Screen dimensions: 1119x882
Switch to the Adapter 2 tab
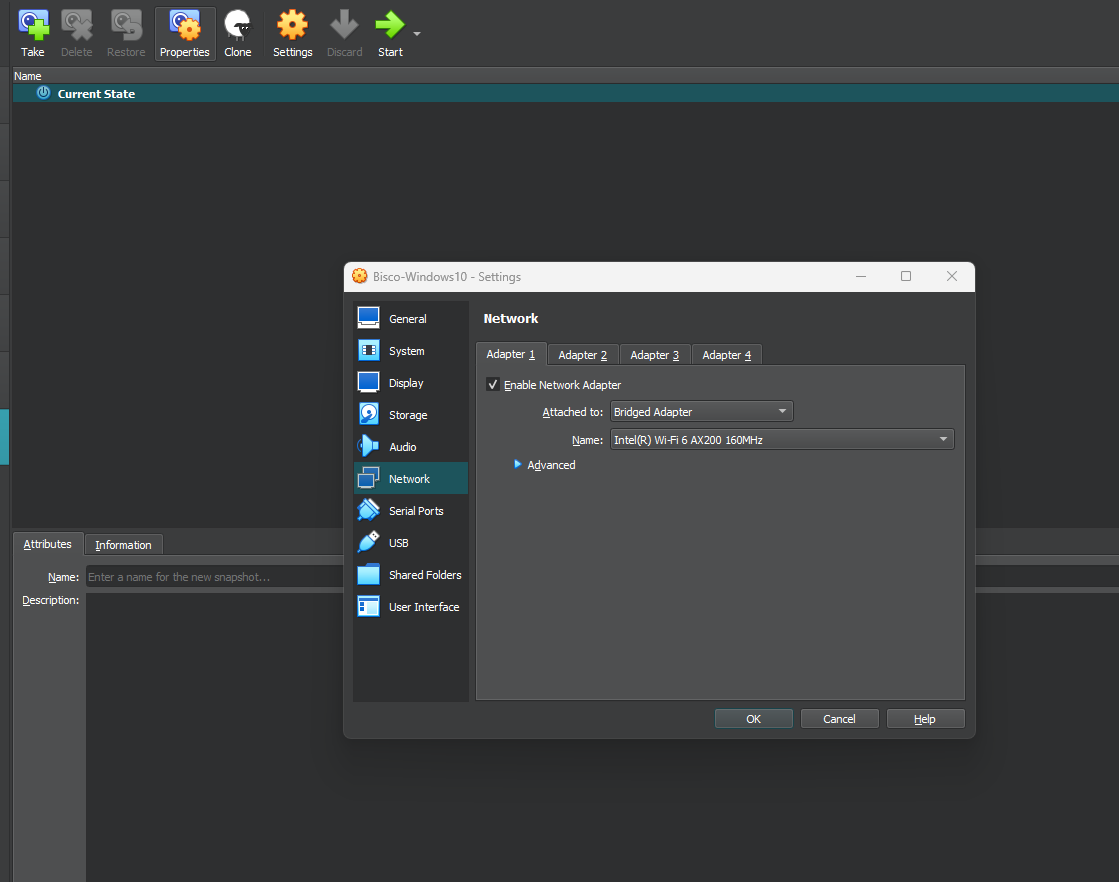coord(583,355)
